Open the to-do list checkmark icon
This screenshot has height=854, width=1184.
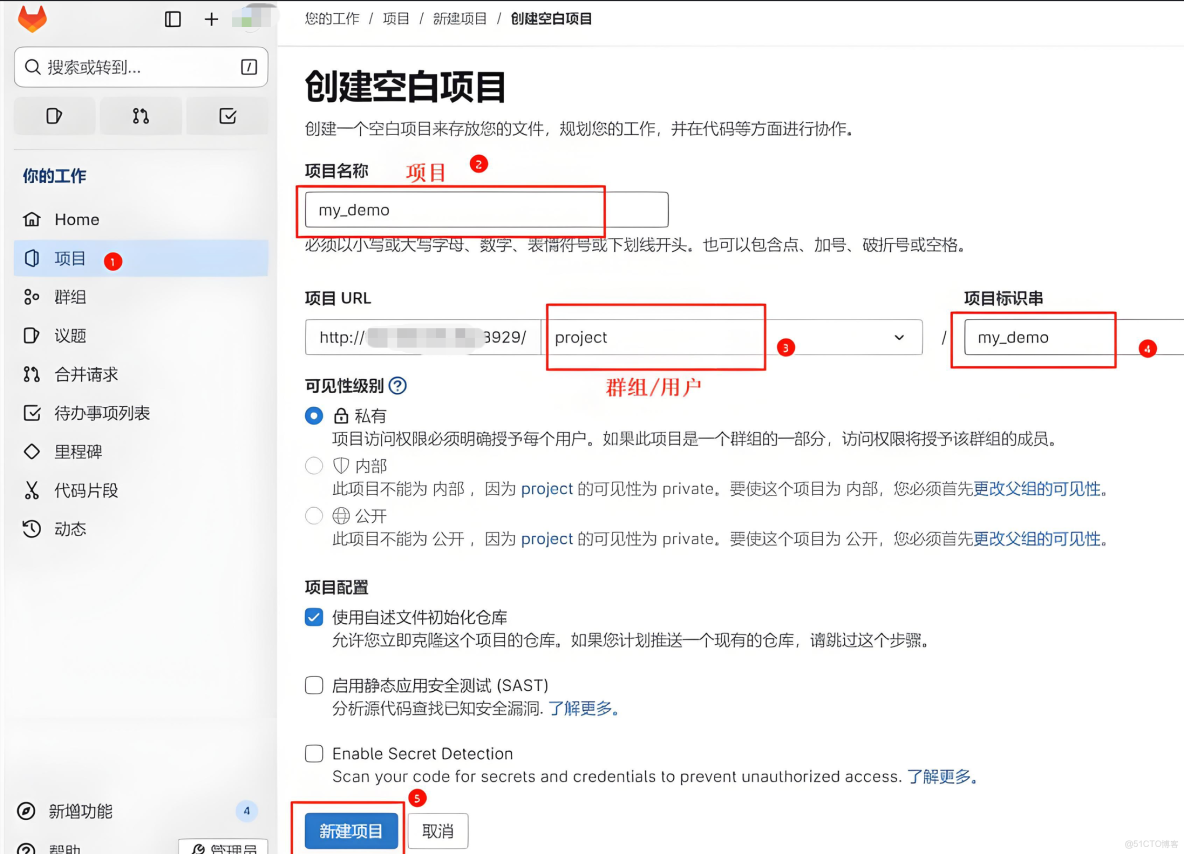tap(227, 116)
